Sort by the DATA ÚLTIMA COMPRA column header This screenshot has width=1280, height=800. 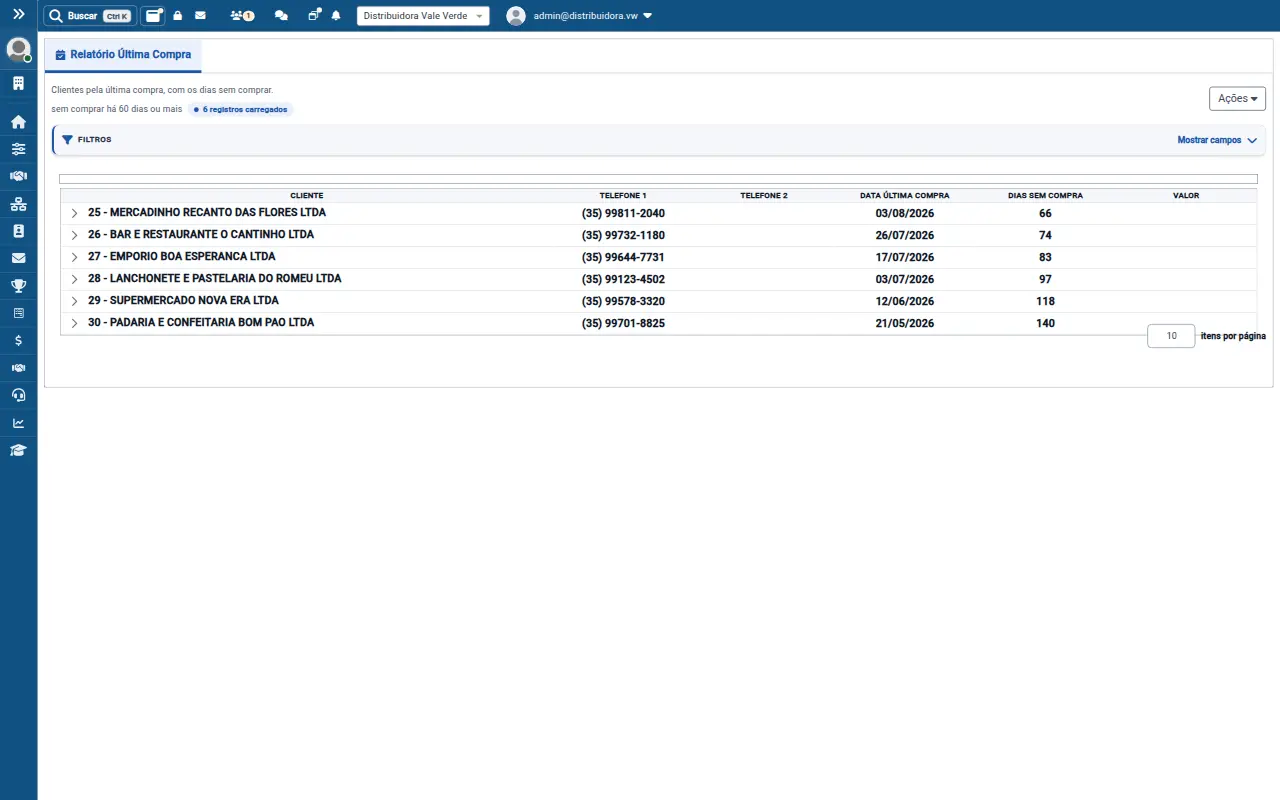905,196
